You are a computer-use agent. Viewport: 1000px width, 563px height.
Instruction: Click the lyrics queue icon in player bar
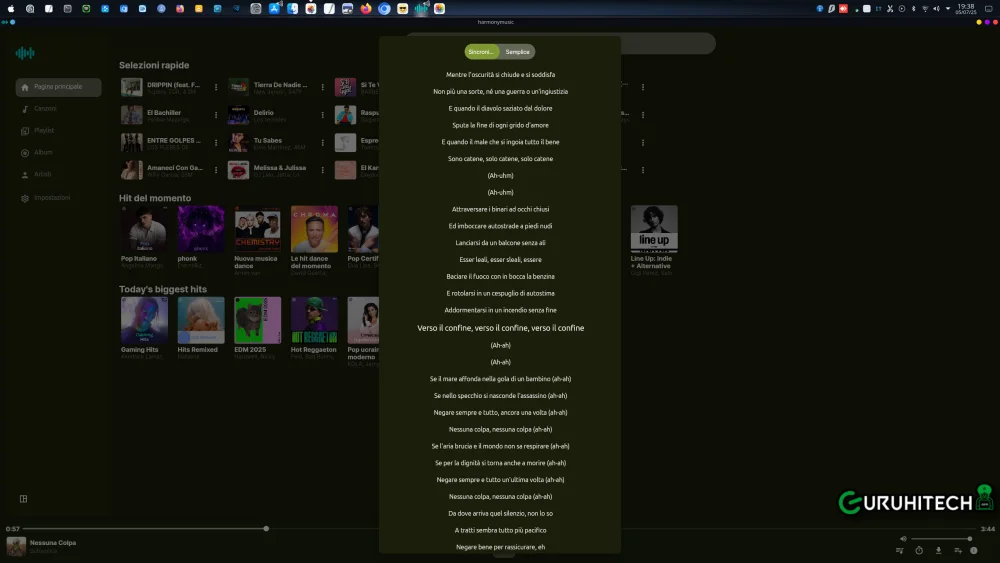tap(900, 551)
